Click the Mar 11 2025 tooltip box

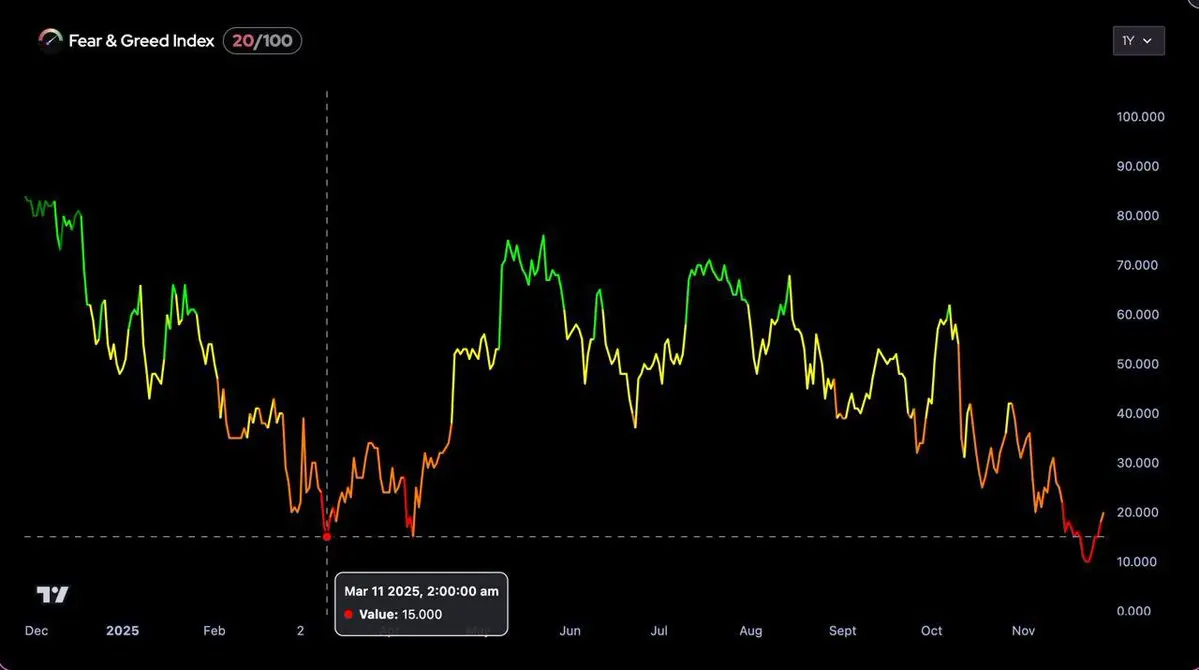coord(421,603)
